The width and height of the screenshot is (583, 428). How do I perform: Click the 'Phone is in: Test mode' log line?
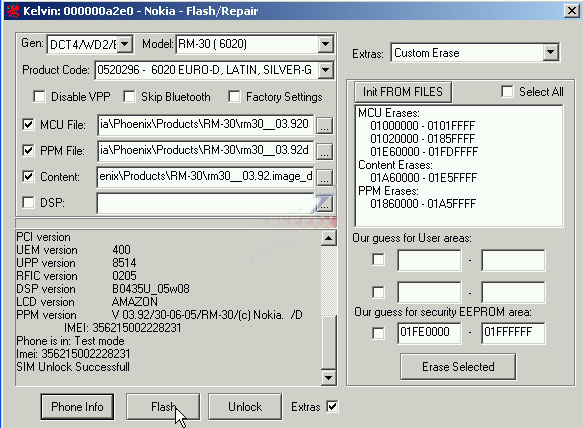click(70, 341)
